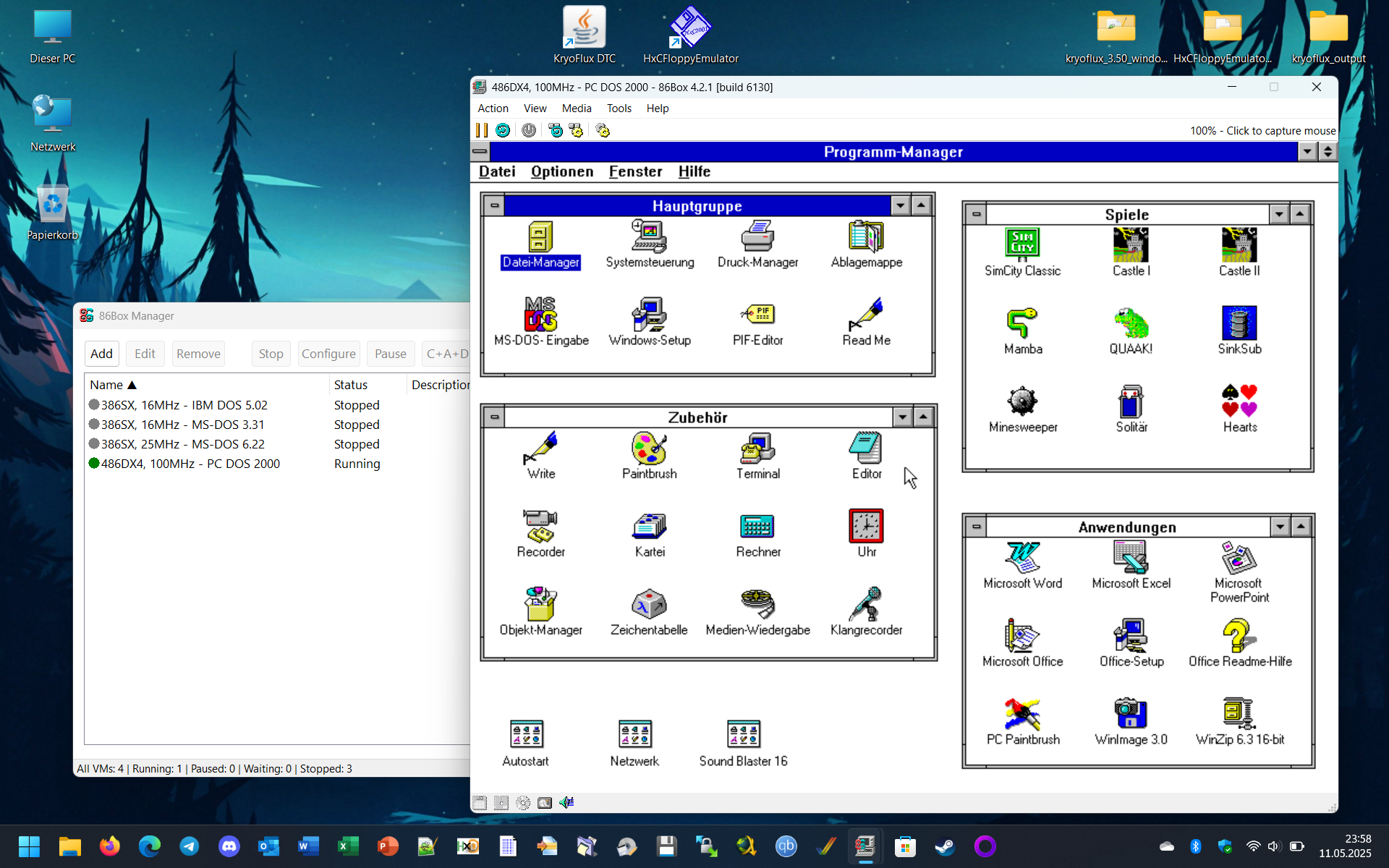The image size is (1389, 868).
Task: Select Klangrecorder microphone icon
Action: 866,613
